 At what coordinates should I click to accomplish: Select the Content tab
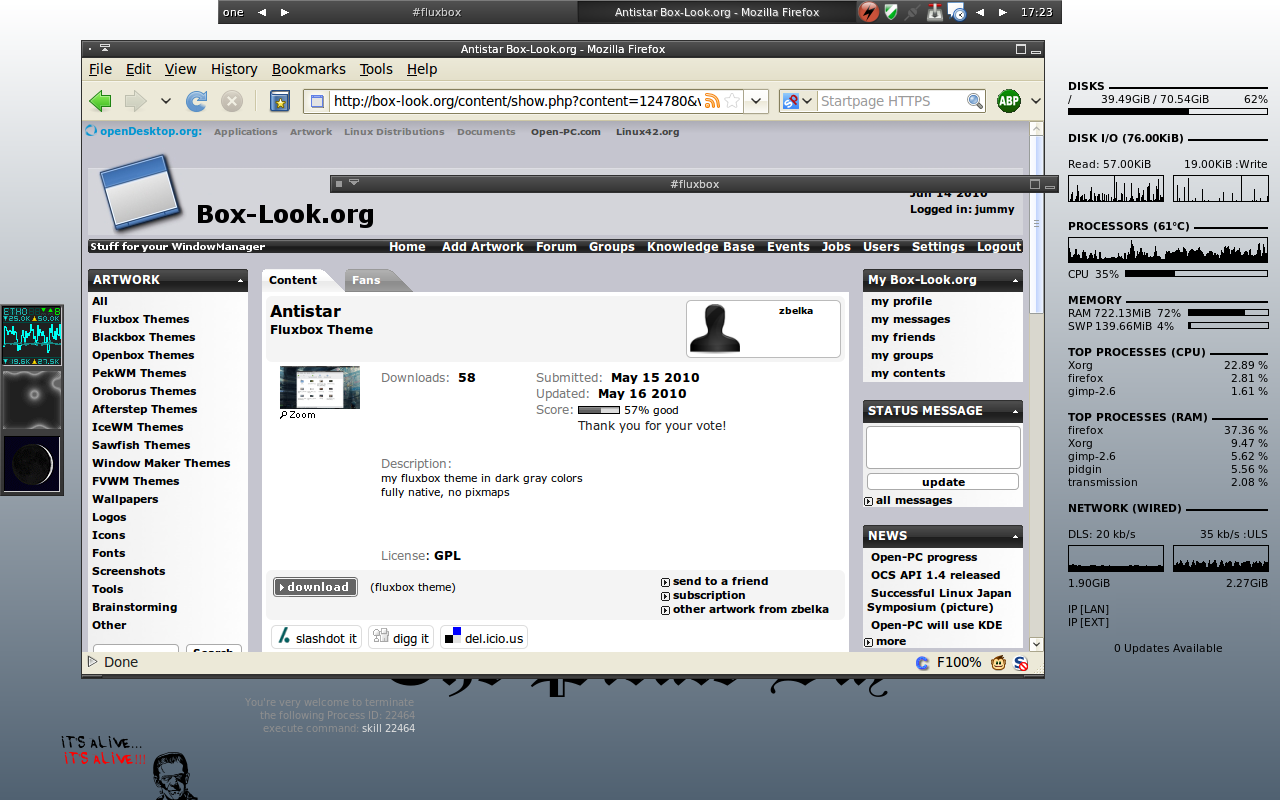tap(293, 280)
